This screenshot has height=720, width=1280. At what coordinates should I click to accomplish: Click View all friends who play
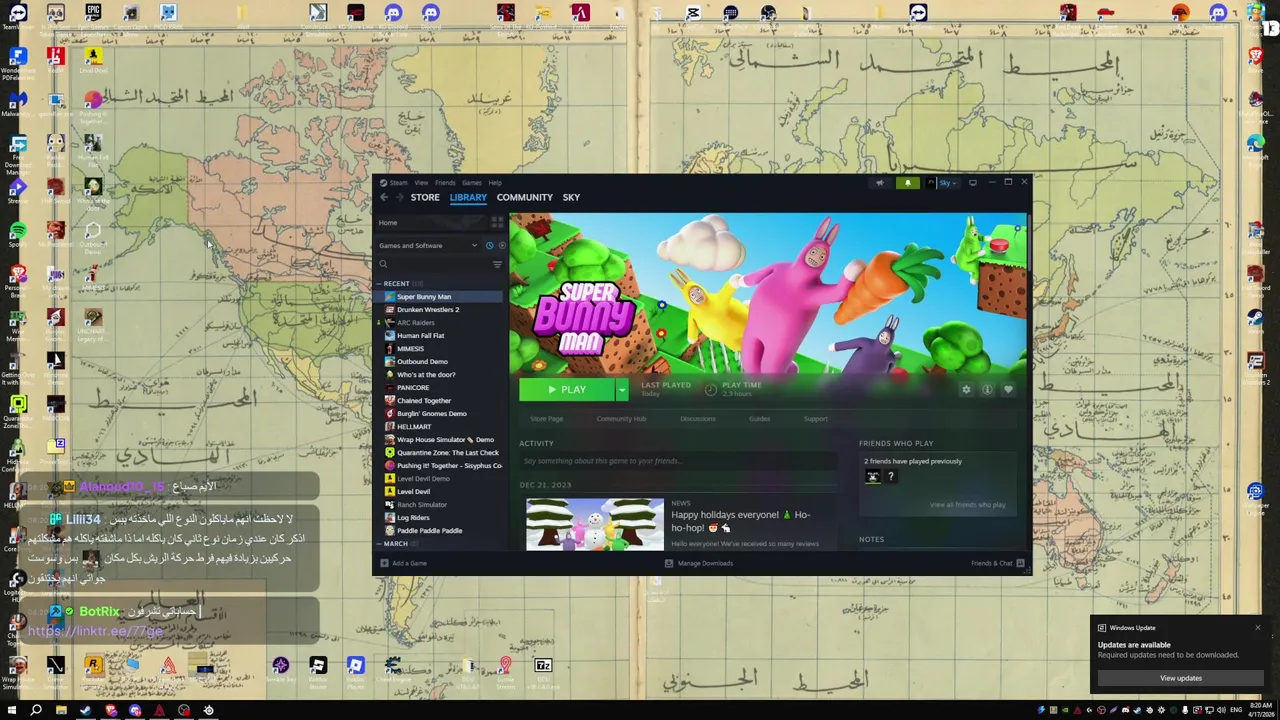tap(968, 505)
